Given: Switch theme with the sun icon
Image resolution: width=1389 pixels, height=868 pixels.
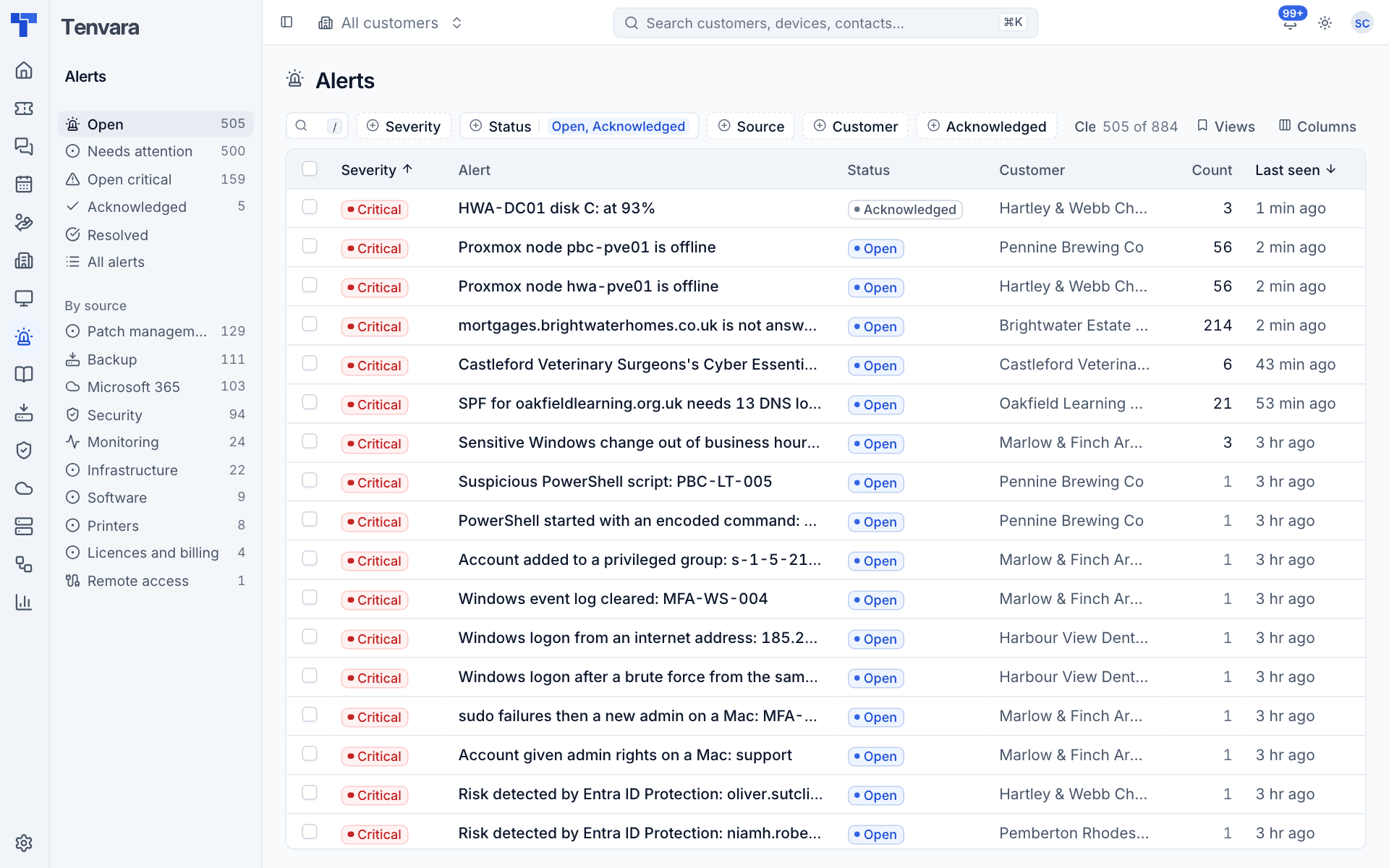Looking at the screenshot, I should (1325, 22).
